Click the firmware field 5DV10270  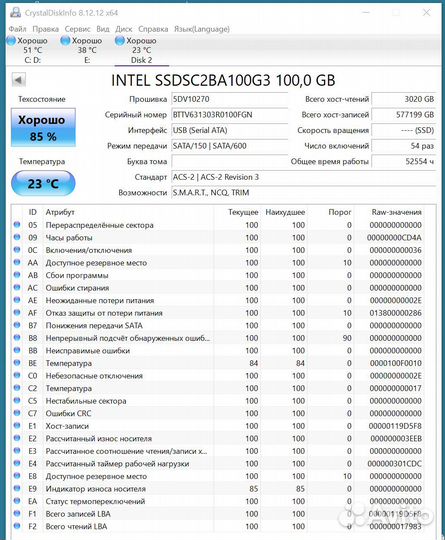pyautogui.click(x=229, y=99)
